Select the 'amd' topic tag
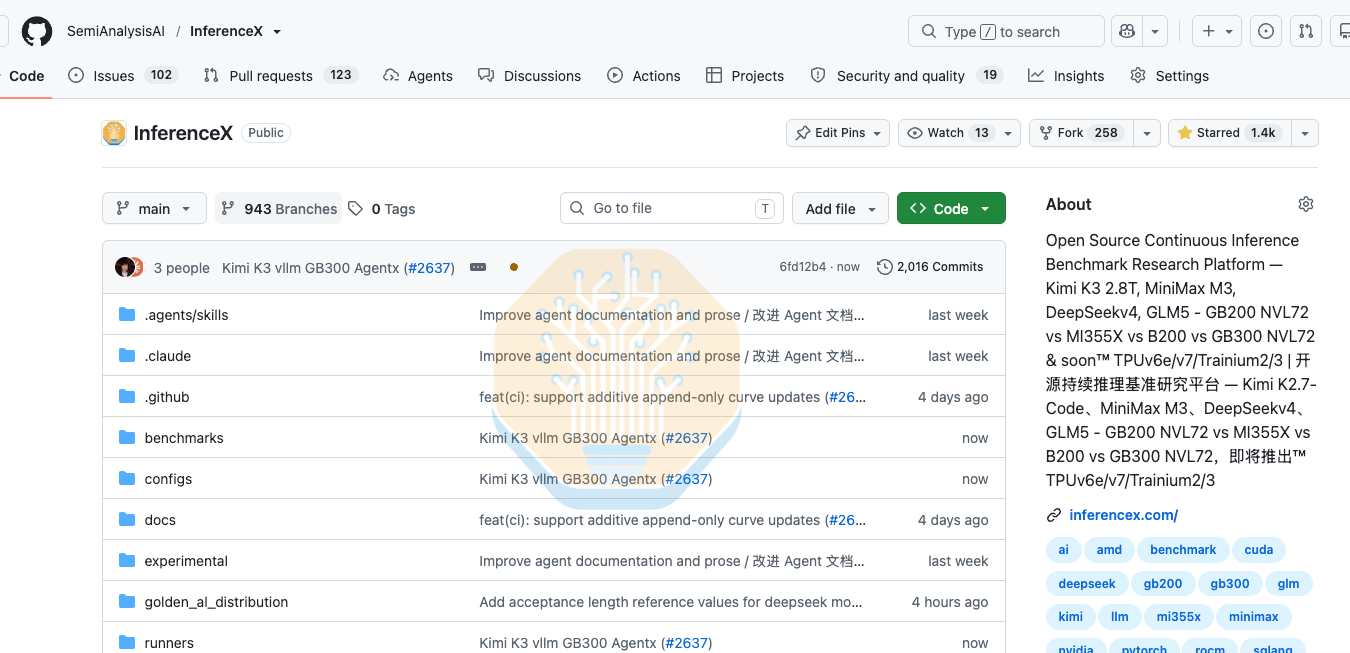Viewport: 1350px width, 653px height. tap(1109, 550)
